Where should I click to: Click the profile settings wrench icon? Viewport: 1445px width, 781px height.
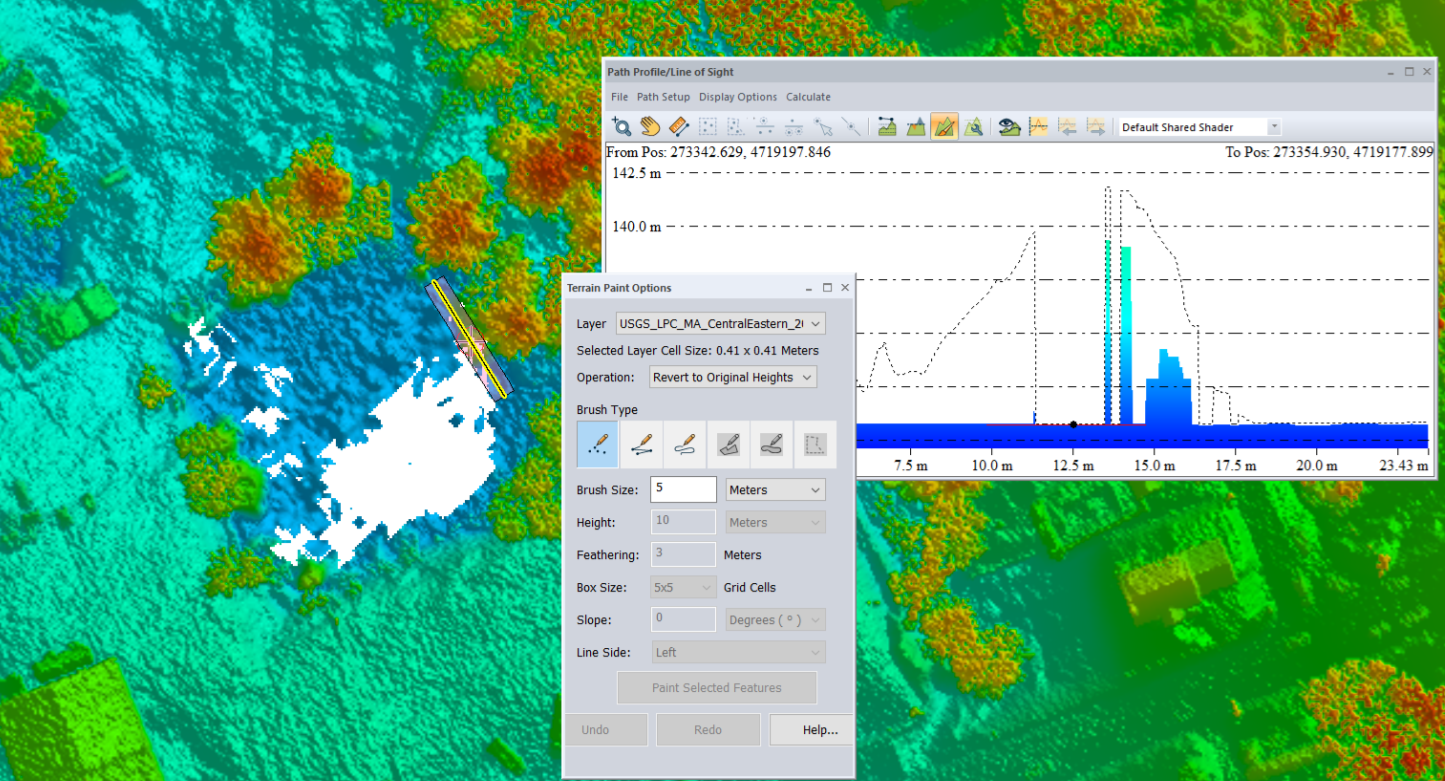point(973,127)
